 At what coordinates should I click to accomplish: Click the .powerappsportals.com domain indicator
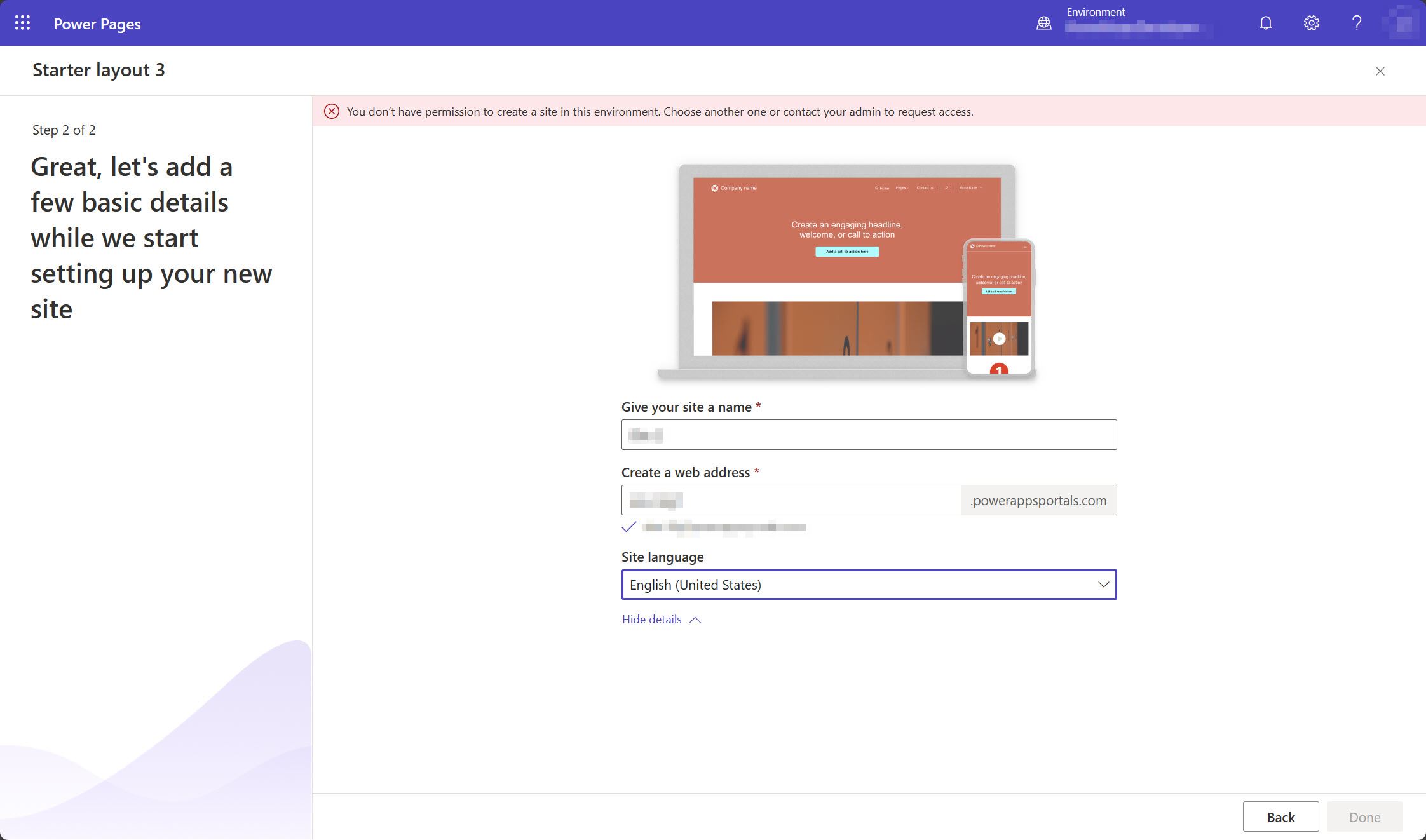point(1038,500)
